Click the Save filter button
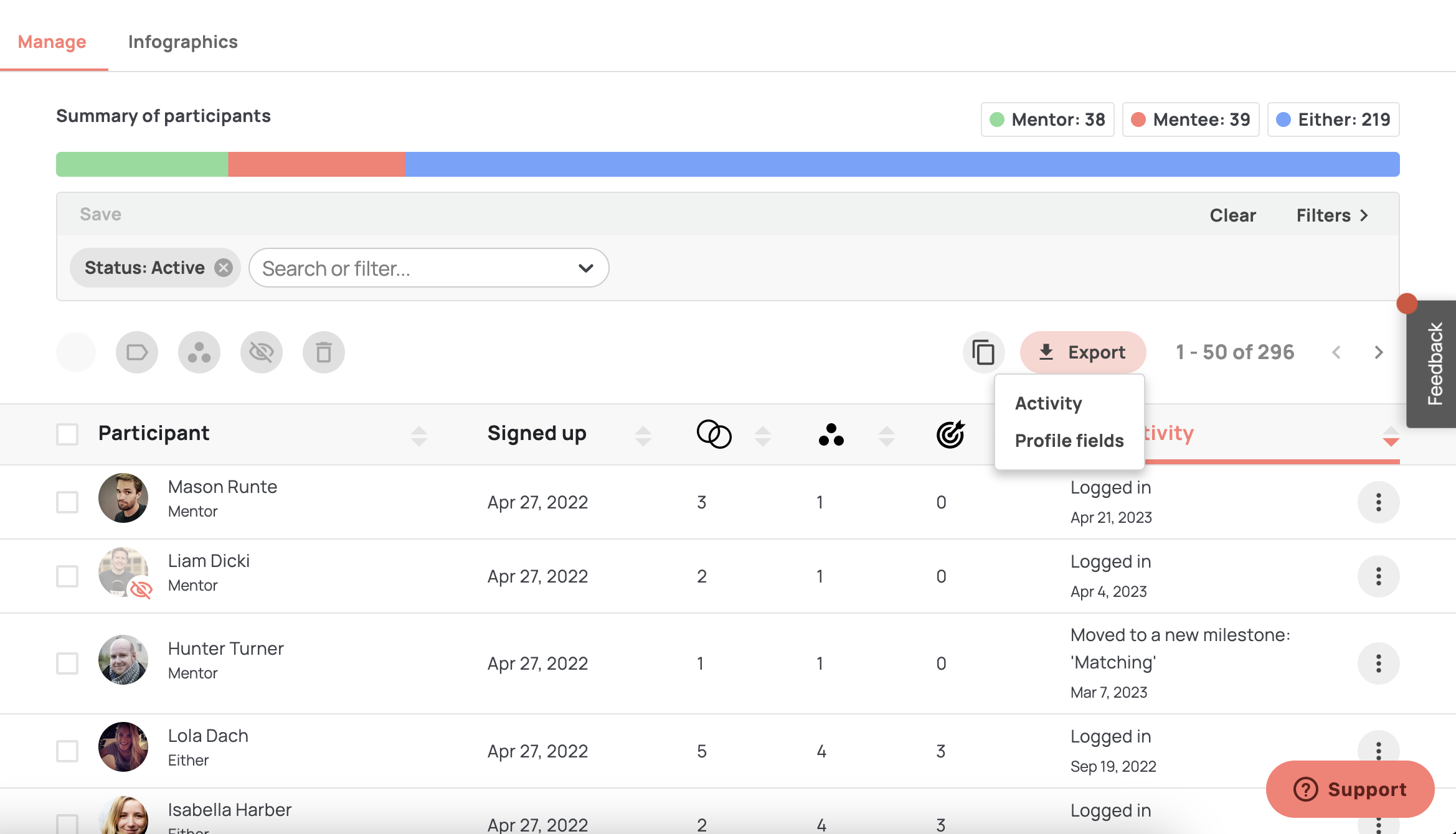The image size is (1456, 834). click(x=101, y=214)
